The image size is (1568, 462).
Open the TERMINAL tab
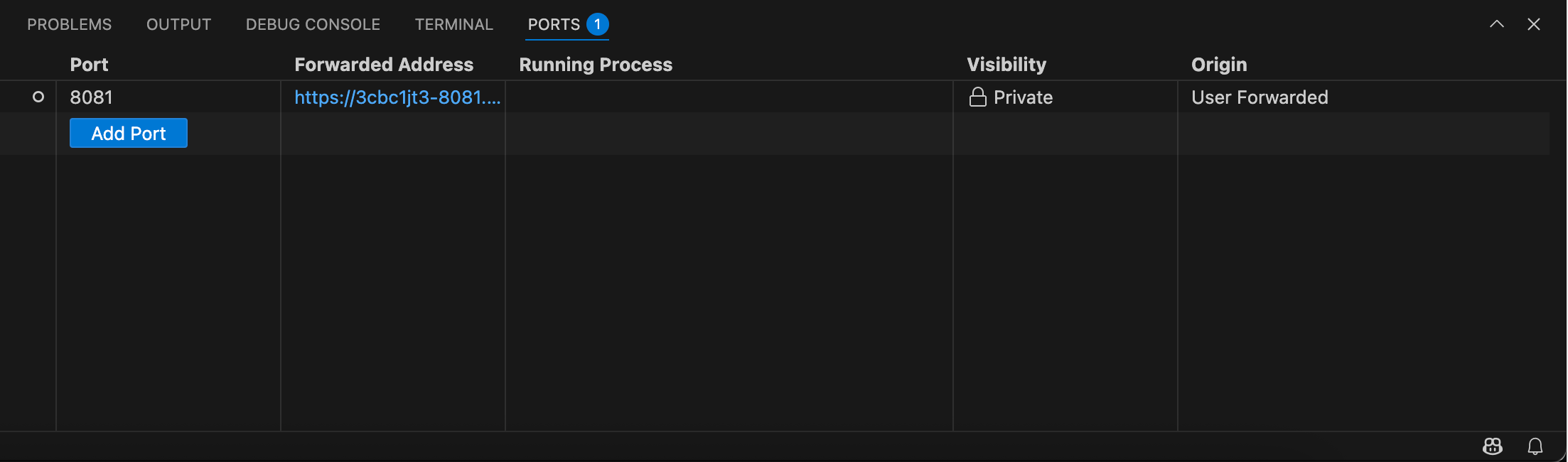pyautogui.click(x=454, y=24)
